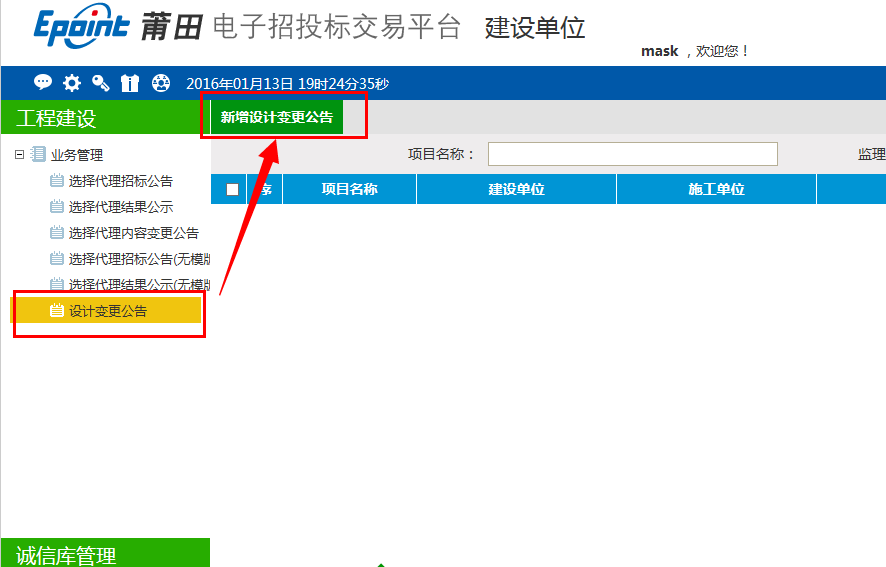Click the icon beside 选择代理结果公示

pyautogui.click(x=57, y=206)
